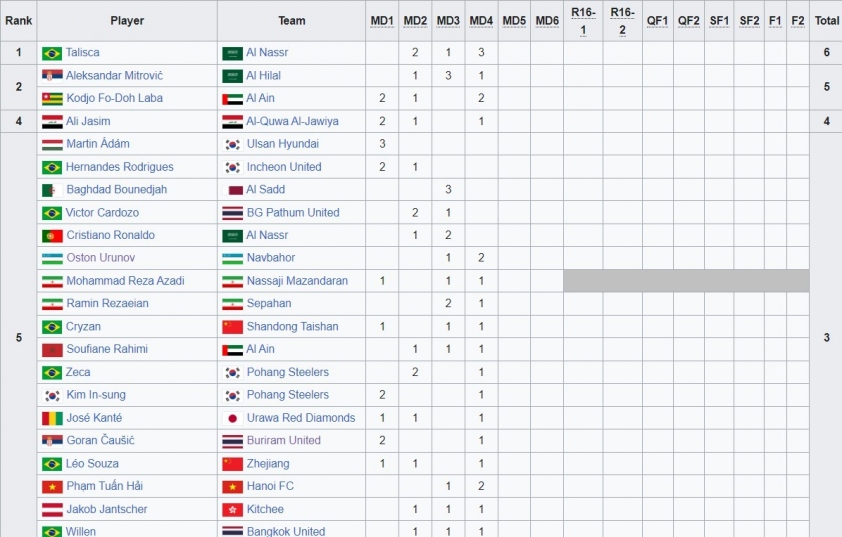Open the Ulsan Hyundai team link
Image resolution: width=842 pixels, height=537 pixels.
click(283, 144)
